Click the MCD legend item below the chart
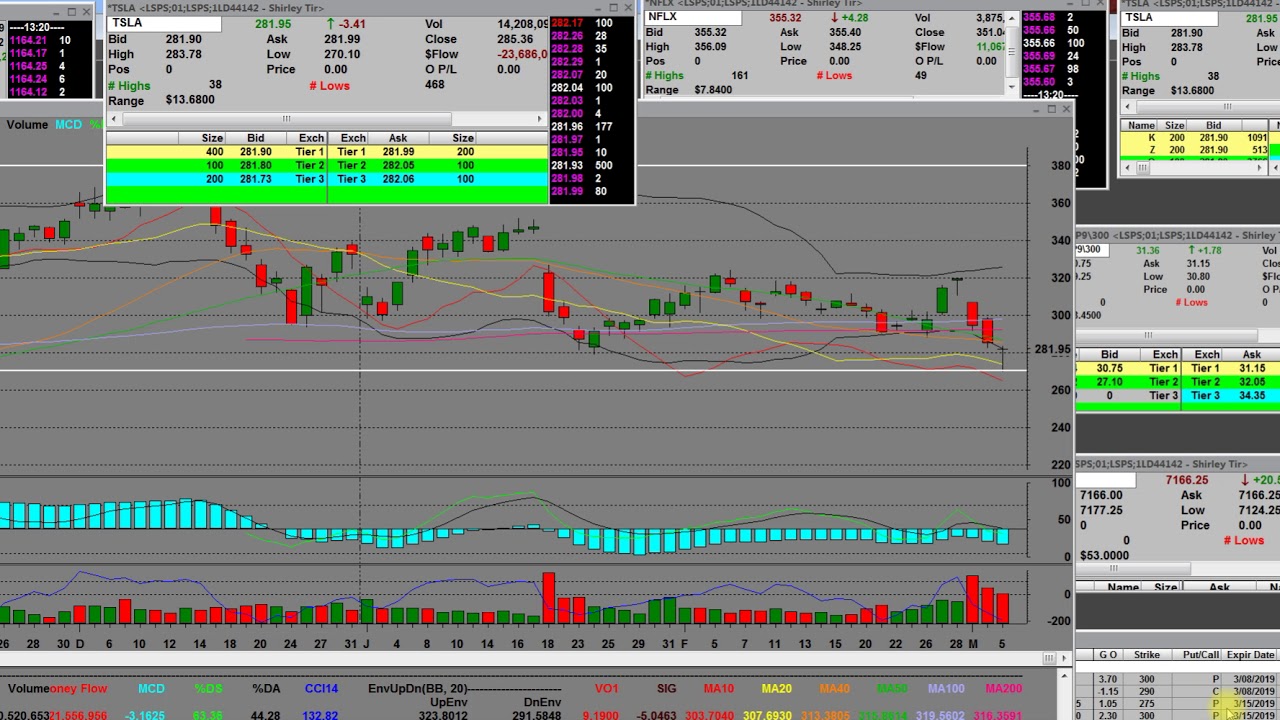The image size is (1280, 720). 151,688
